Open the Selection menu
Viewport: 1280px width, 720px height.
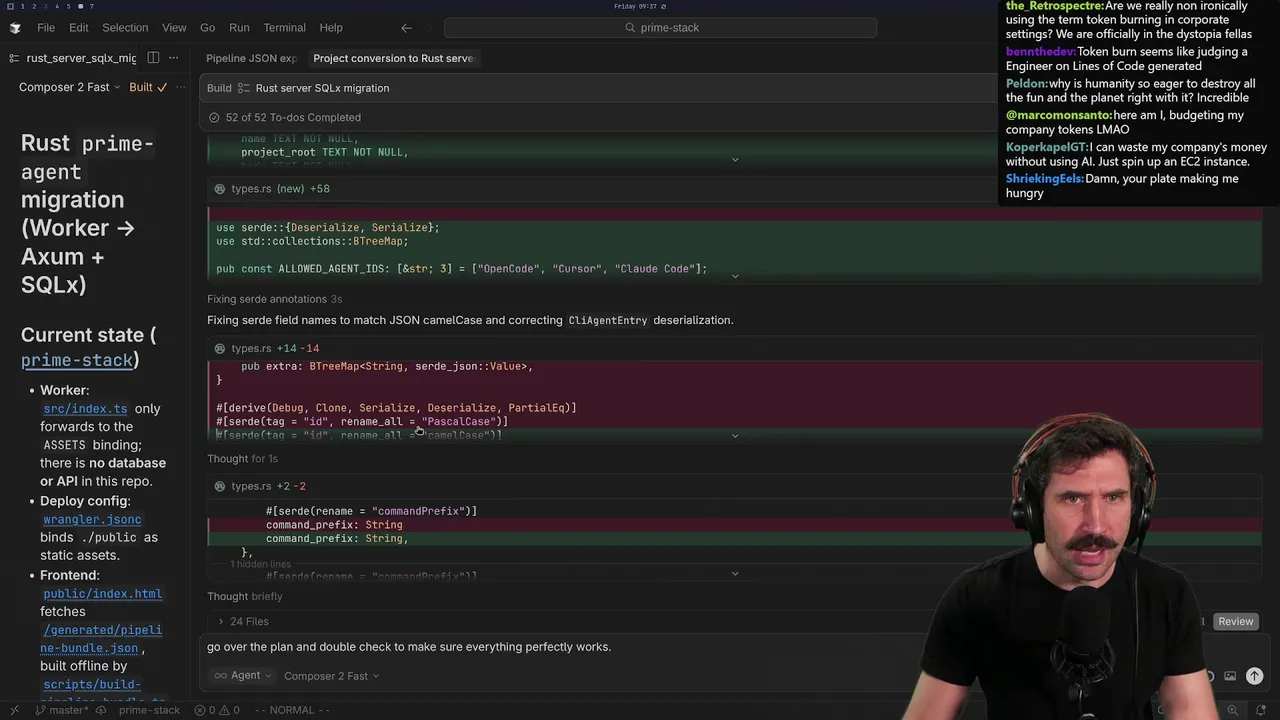[125, 28]
